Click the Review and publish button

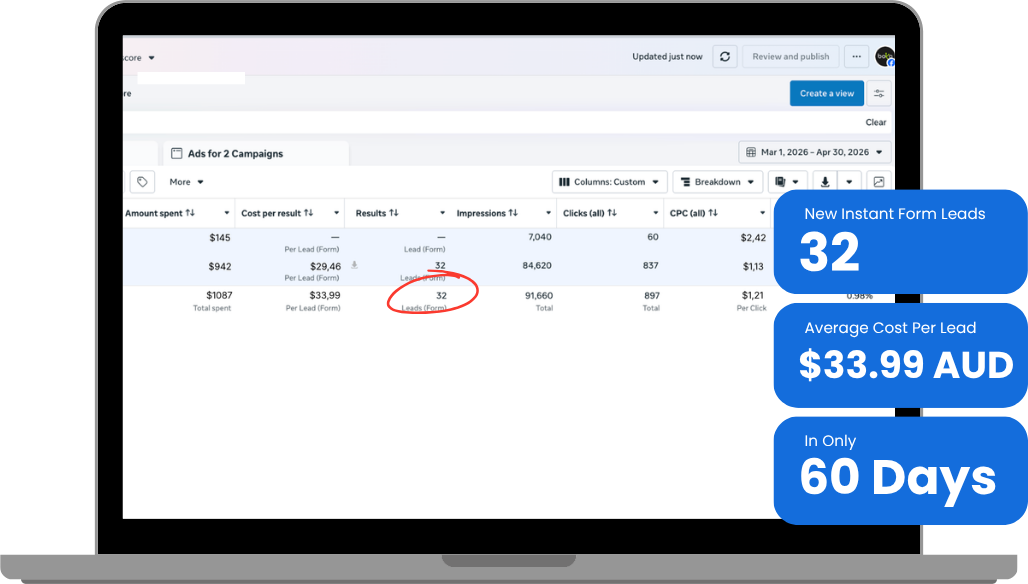coord(791,56)
